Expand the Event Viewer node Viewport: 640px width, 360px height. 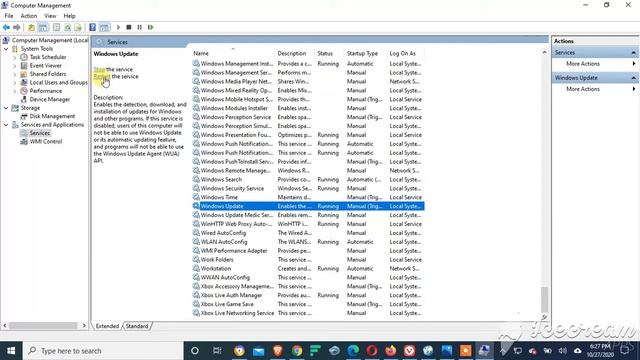15,66
